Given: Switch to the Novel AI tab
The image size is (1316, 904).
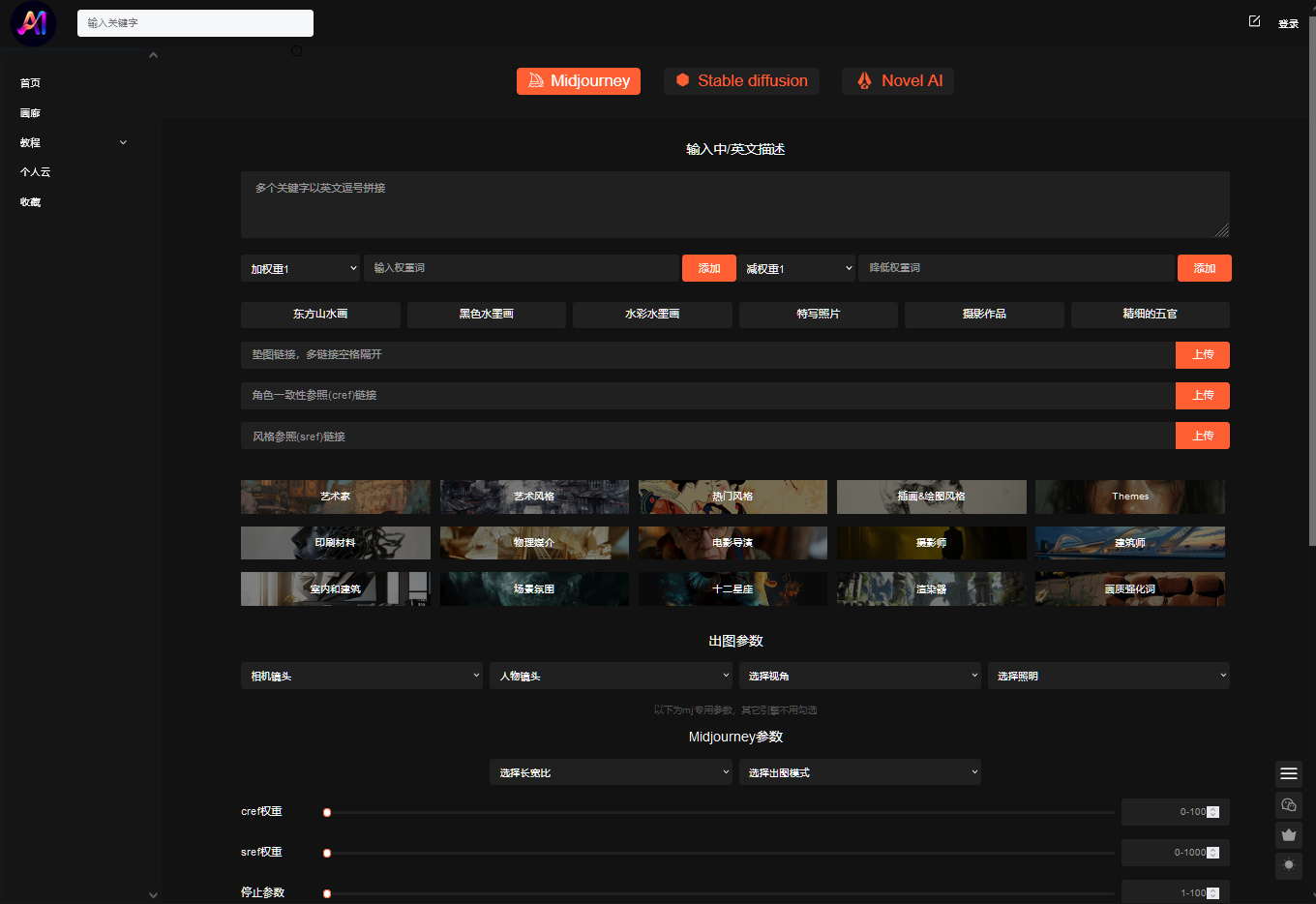Looking at the screenshot, I should pos(898,81).
